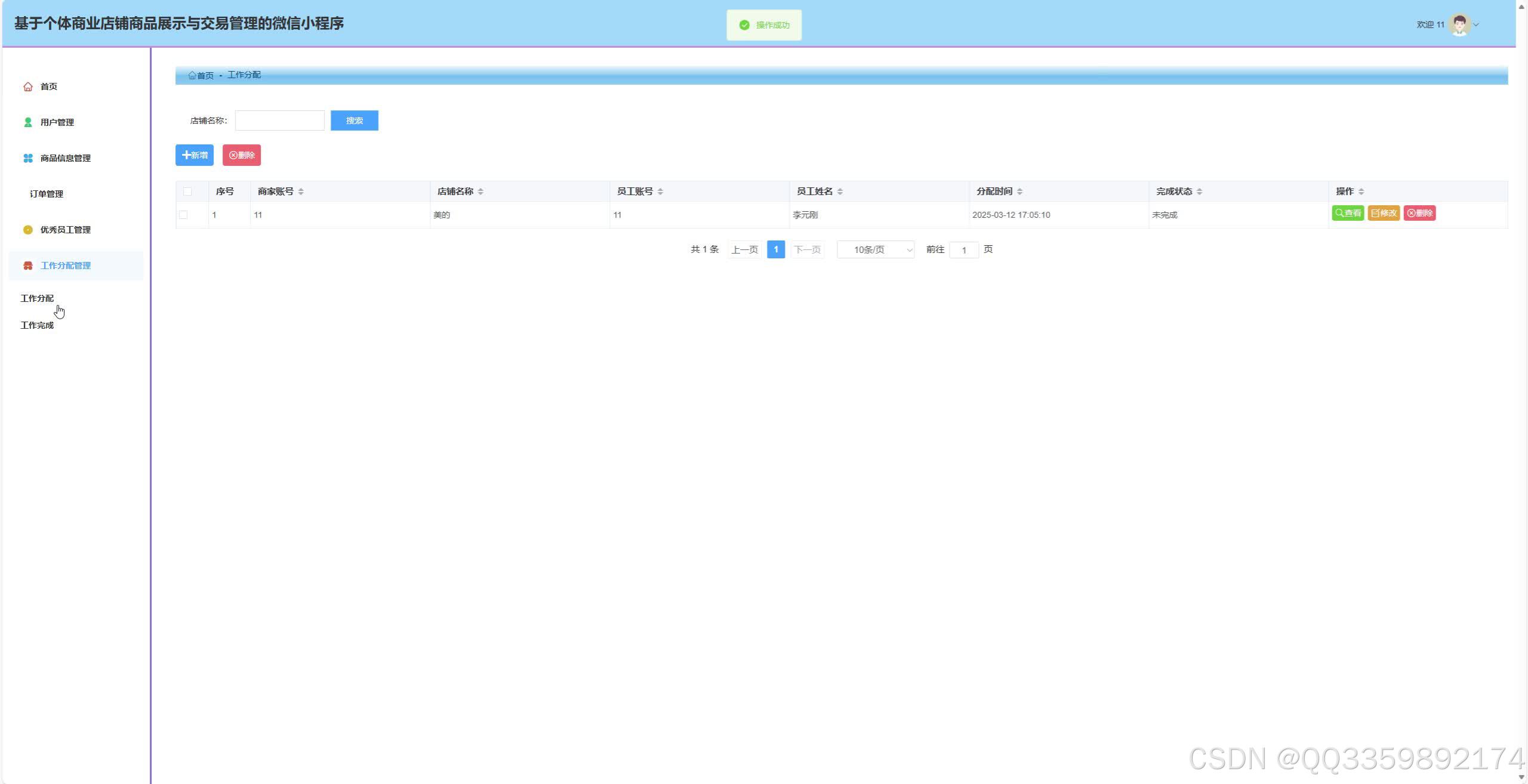Click the home icon in sidebar
This screenshot has width=1528, height=784.
coord(27,87)
